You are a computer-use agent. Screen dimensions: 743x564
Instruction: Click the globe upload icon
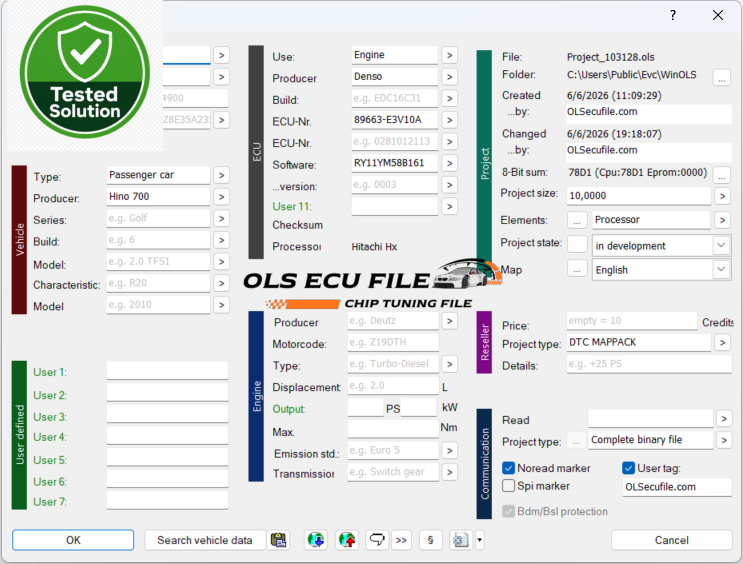tap(347, 540)
